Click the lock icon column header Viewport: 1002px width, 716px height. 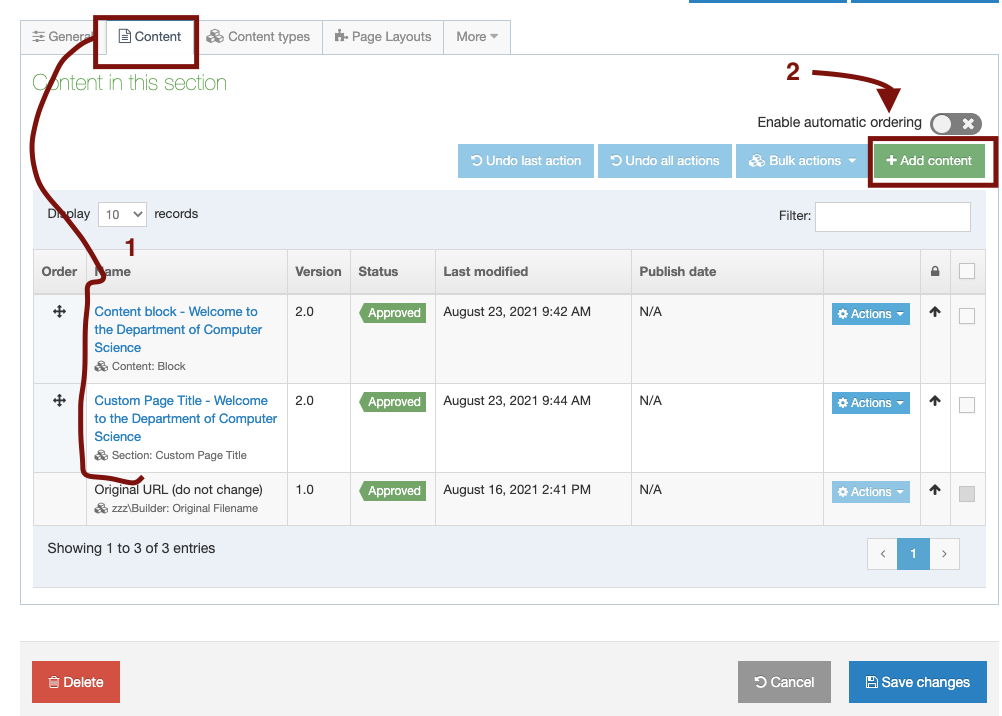pyautogui.click(x=935, y=271)
